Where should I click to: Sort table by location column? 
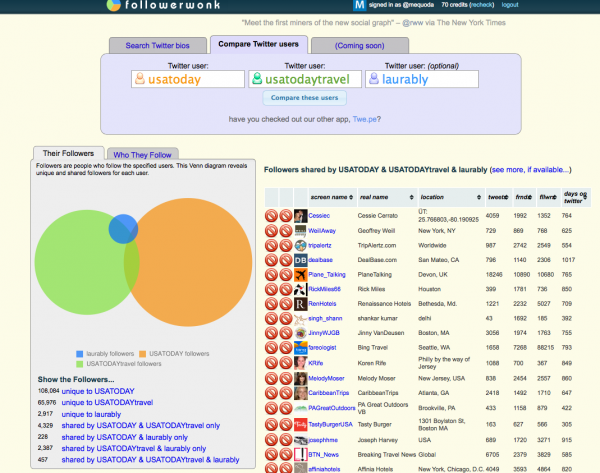452,197
